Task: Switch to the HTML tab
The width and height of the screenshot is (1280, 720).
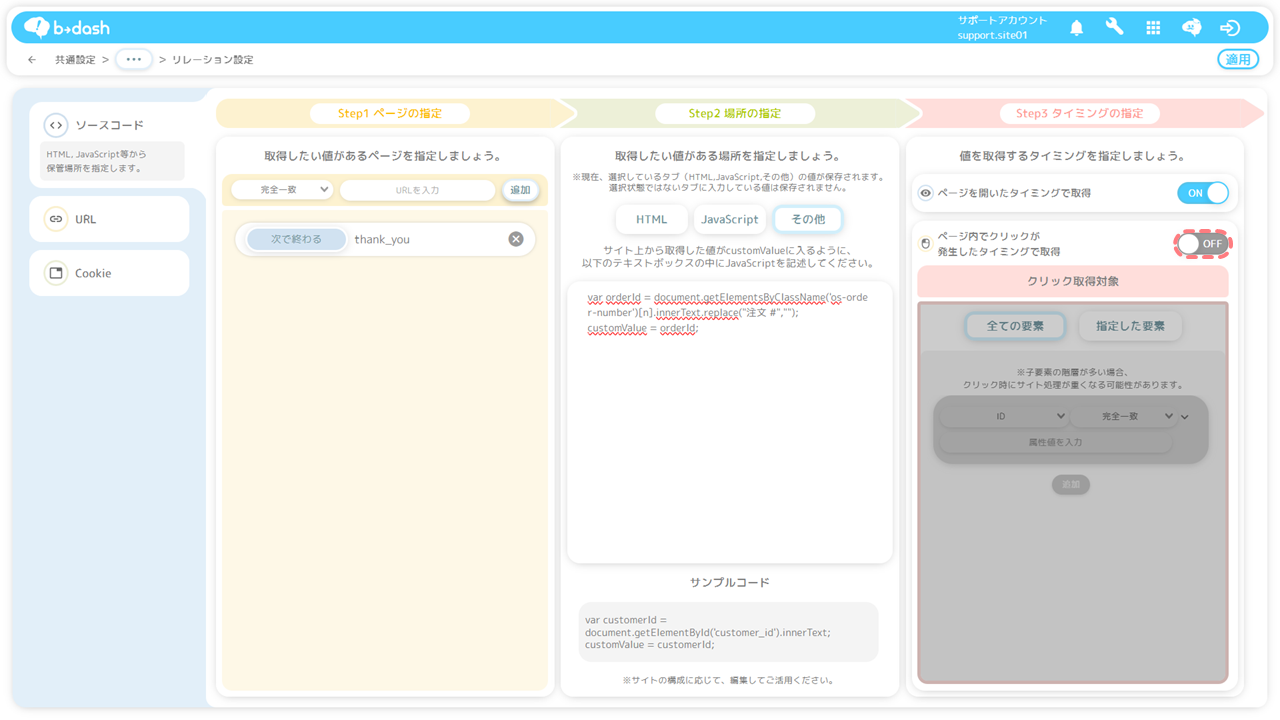Action: click(652, 219)
